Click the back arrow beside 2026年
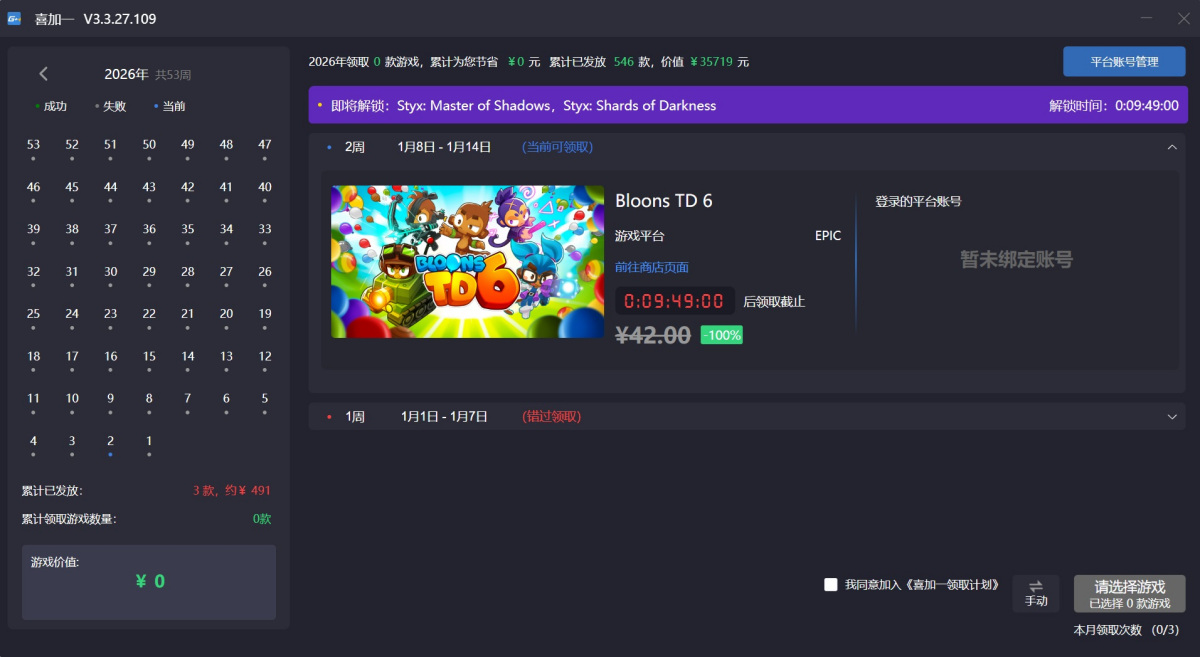 [43, 74]
